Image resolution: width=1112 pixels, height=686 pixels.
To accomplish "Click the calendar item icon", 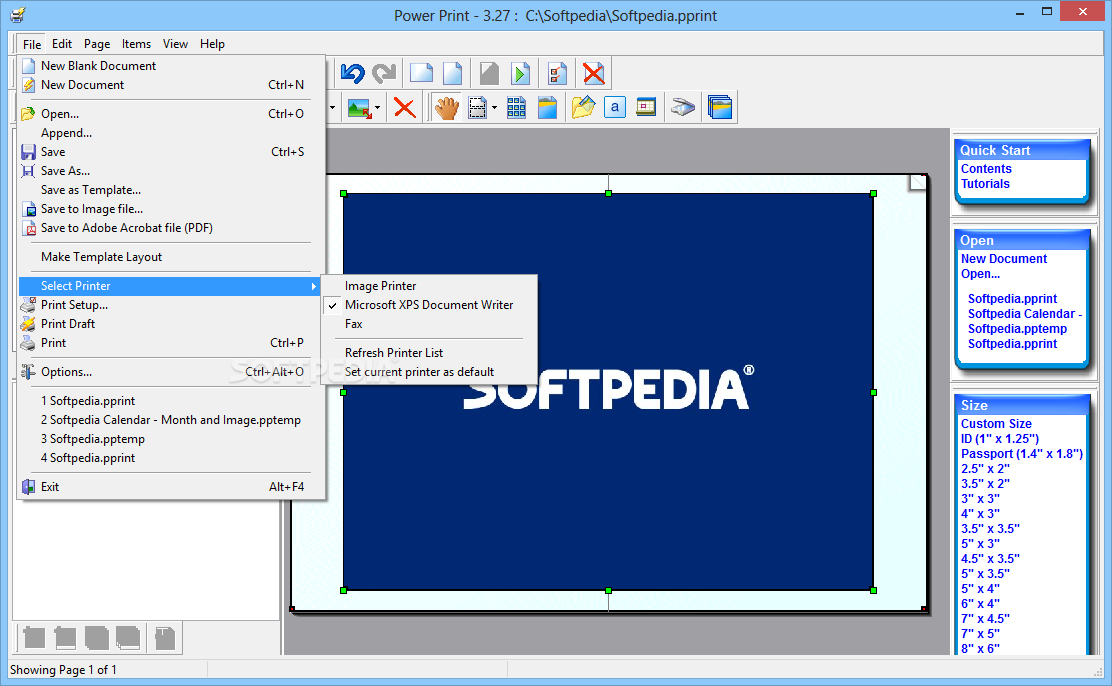I will pyautogui.click(x=646, y=107).
